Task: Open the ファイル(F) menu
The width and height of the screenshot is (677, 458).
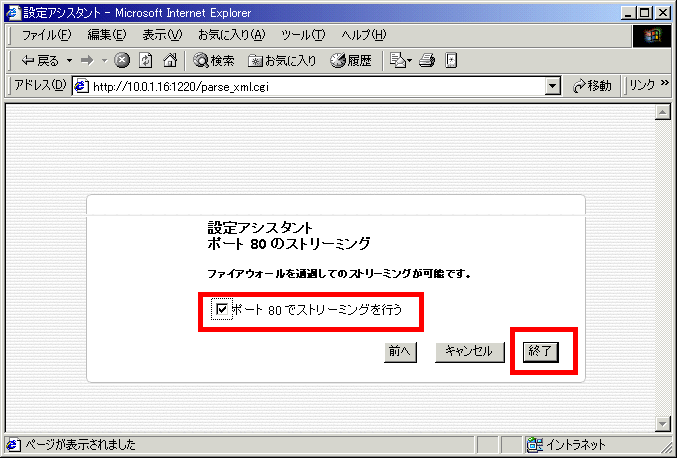Action: pos(46,35)
